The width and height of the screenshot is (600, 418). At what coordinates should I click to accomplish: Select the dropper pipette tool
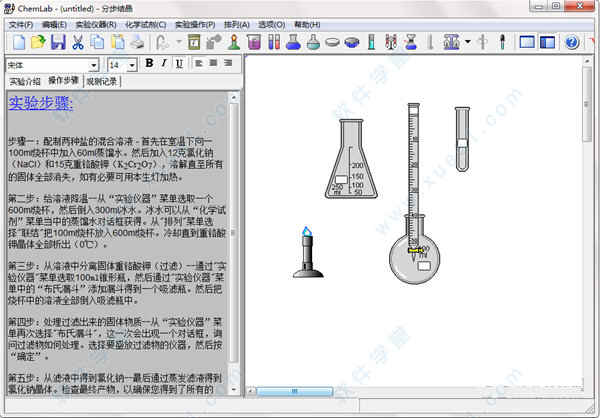502,42
